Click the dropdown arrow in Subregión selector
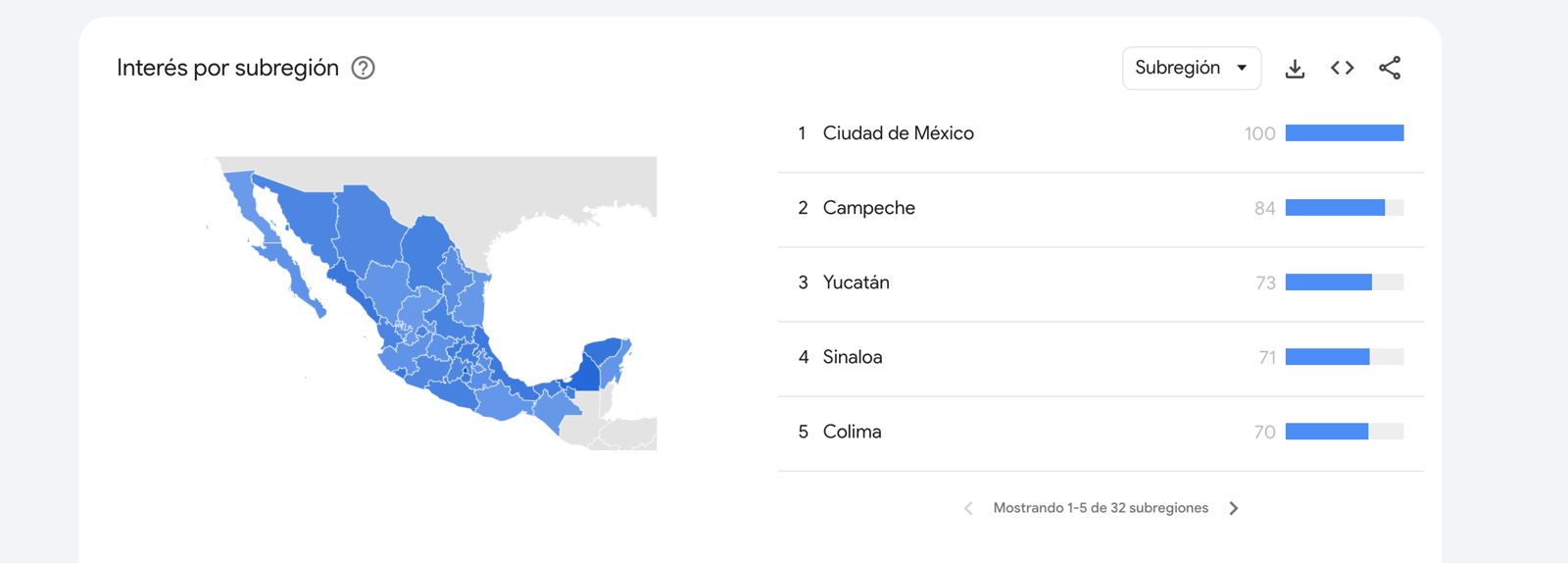1568x563 pixels. [x=1242, y=68]
